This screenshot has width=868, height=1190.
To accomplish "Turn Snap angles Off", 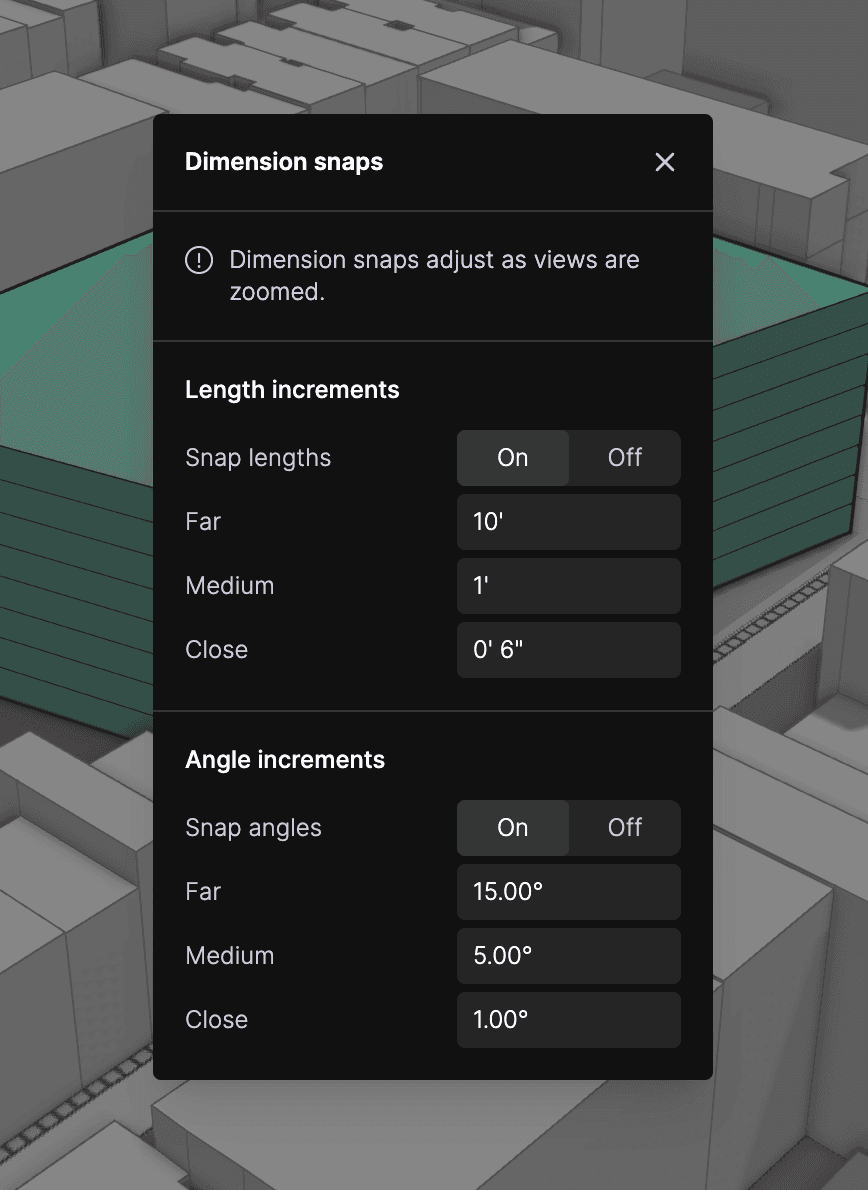I will click(624, 827).
